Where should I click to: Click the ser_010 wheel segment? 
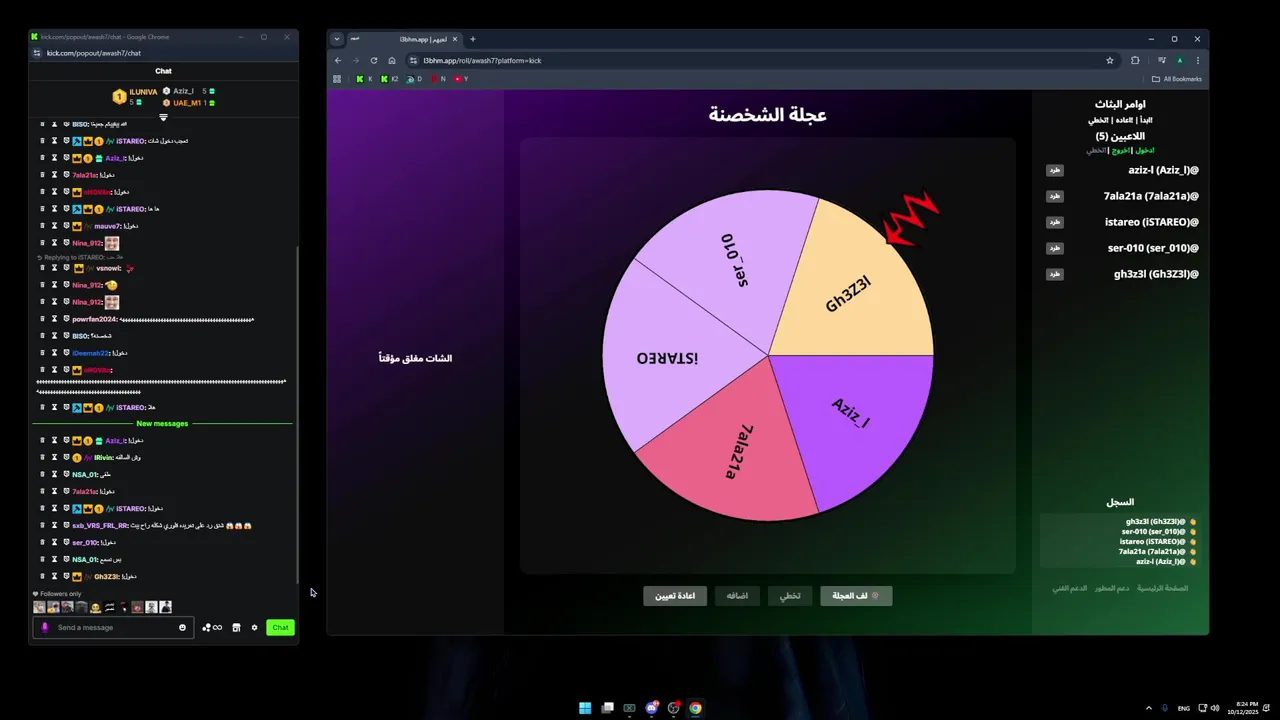(735, 258)
